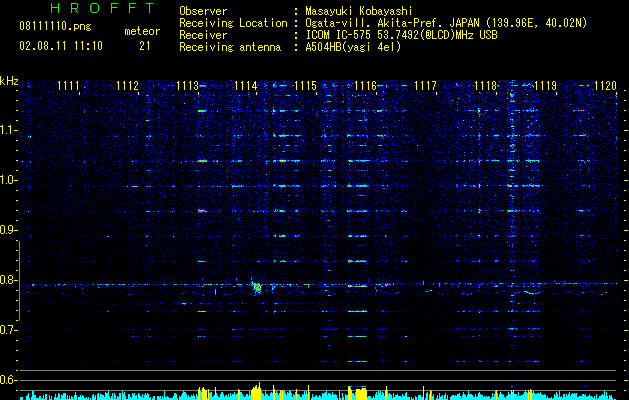Click the meteor count label
629x400 pixels.
tap(142, 31)
